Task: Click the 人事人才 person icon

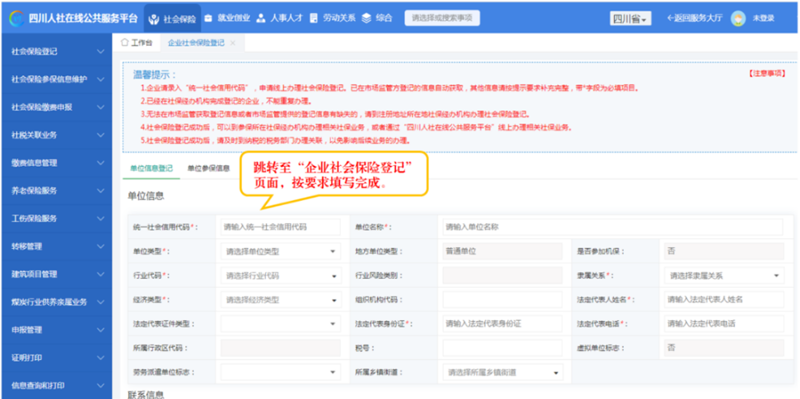Action: coord(261,18)
